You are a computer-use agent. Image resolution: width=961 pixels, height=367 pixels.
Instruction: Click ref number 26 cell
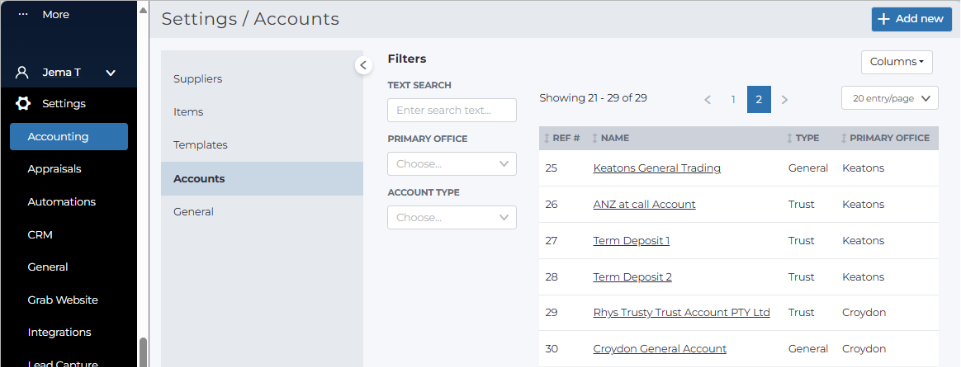[551, 204]
